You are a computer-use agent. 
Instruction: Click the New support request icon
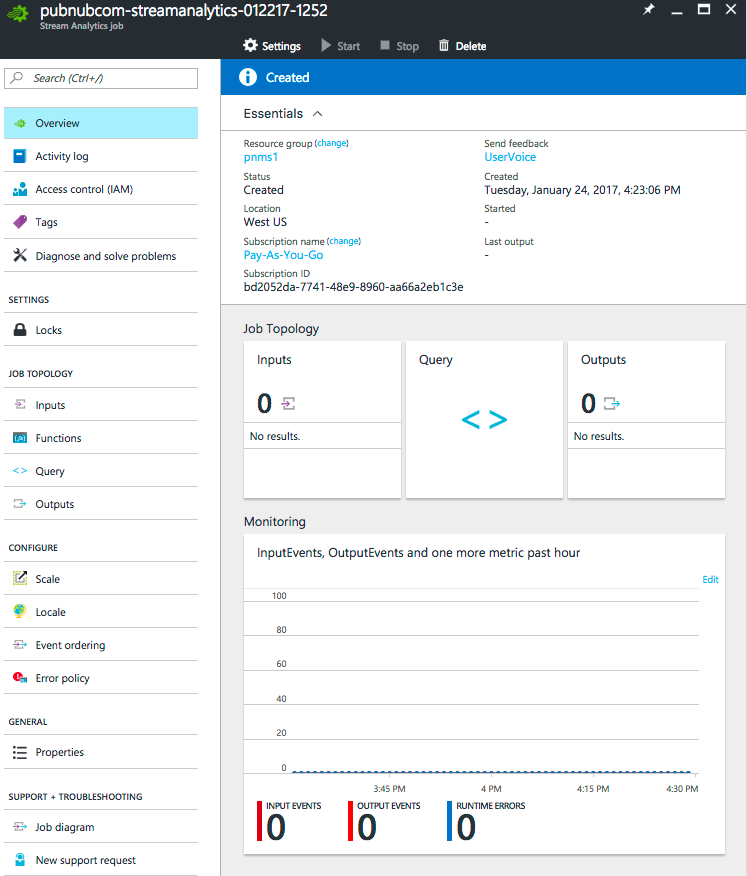(x=20, y=860)
